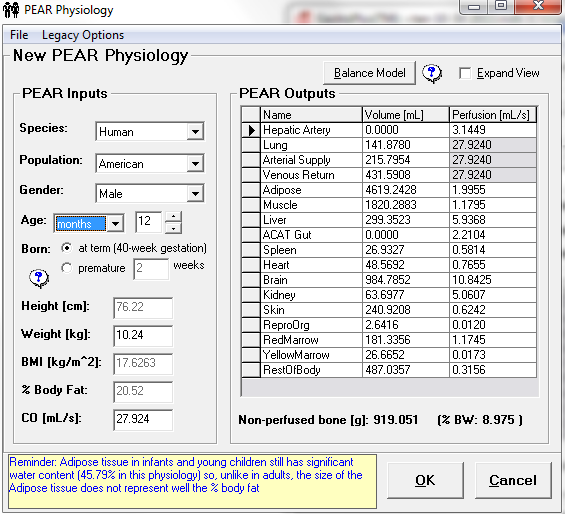Open the Species dropdown

(195, 132)
